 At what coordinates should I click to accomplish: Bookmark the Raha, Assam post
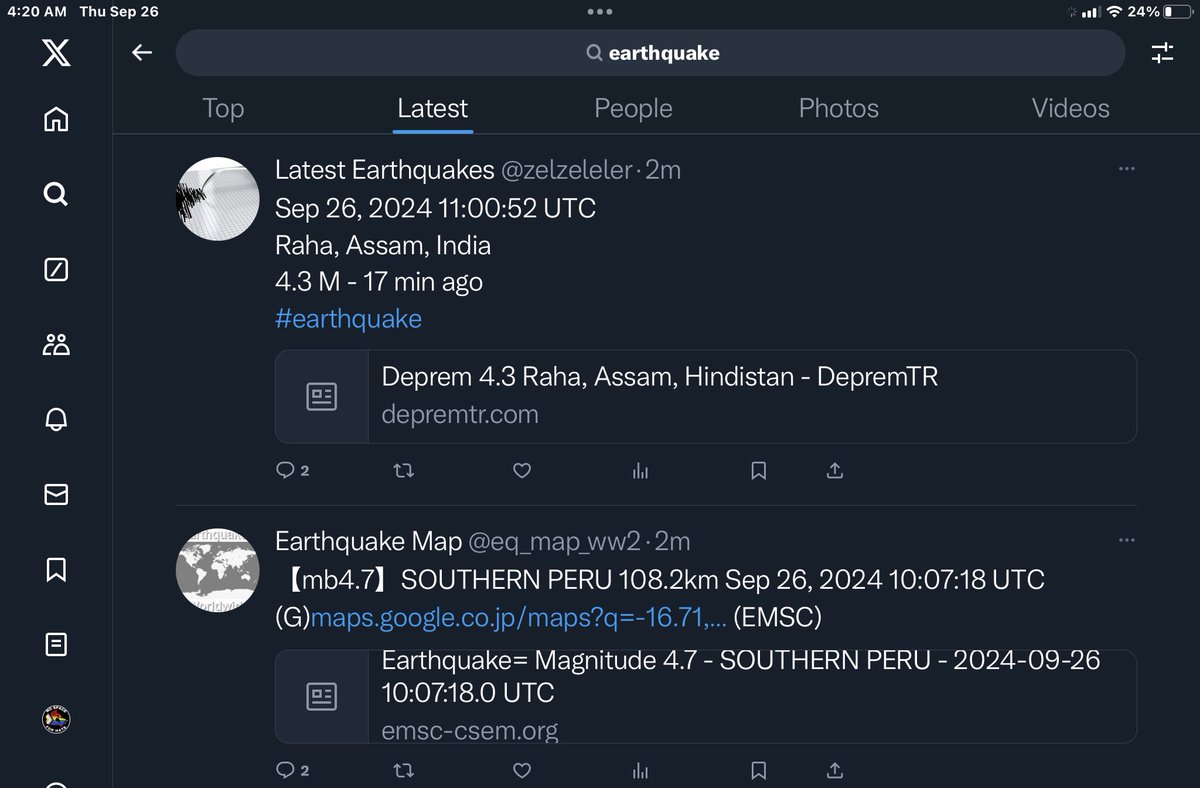(x=758, y=470)
